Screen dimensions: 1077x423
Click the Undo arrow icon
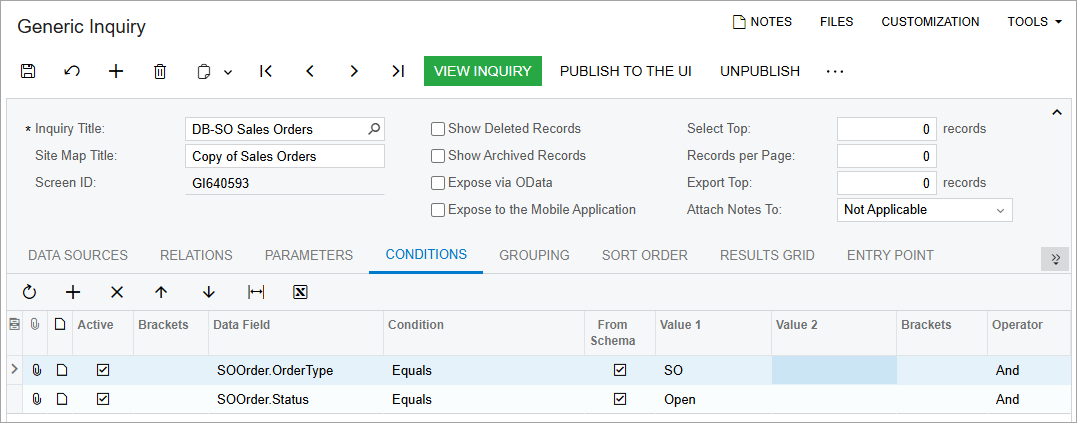pyautogui.click(x=72, y=71)
